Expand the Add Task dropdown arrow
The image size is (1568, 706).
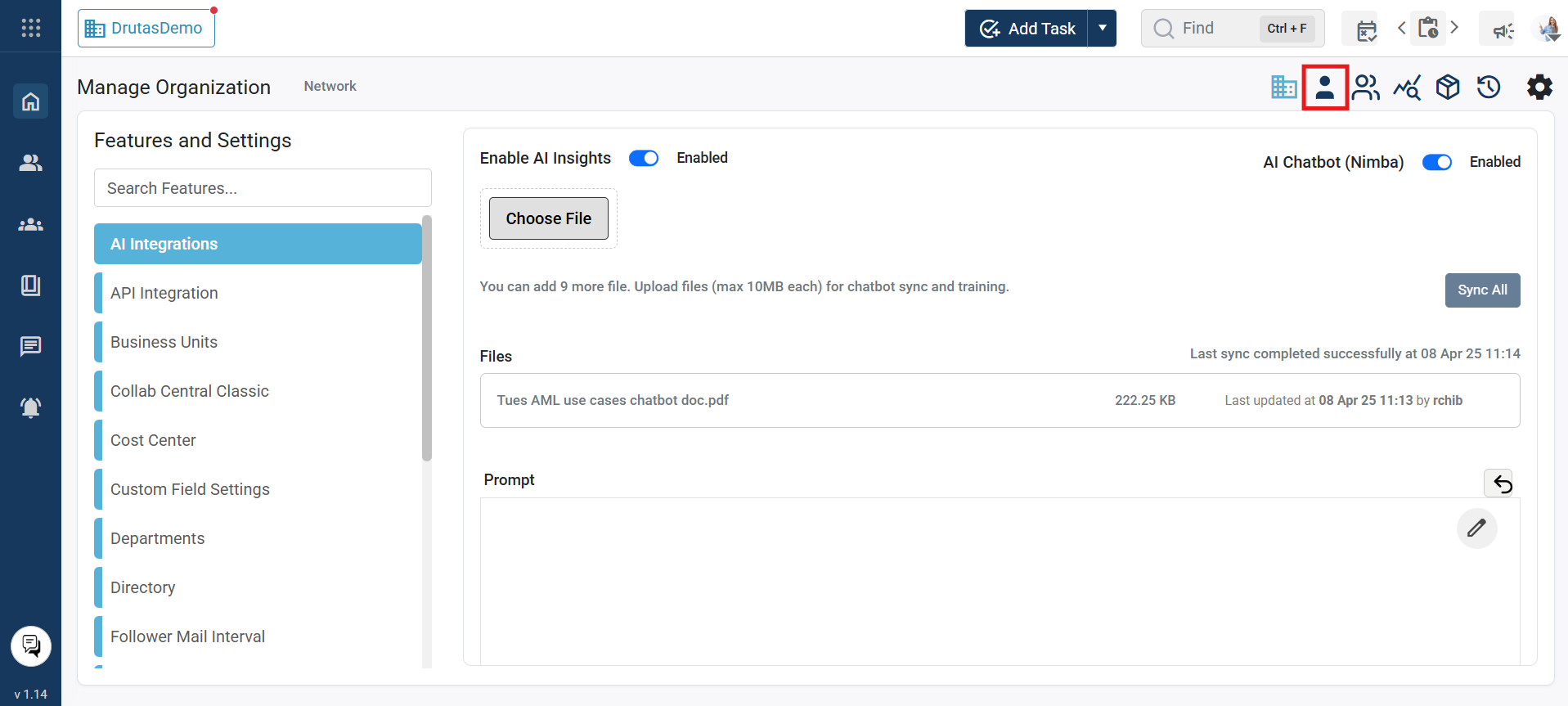click(1102, 29)
